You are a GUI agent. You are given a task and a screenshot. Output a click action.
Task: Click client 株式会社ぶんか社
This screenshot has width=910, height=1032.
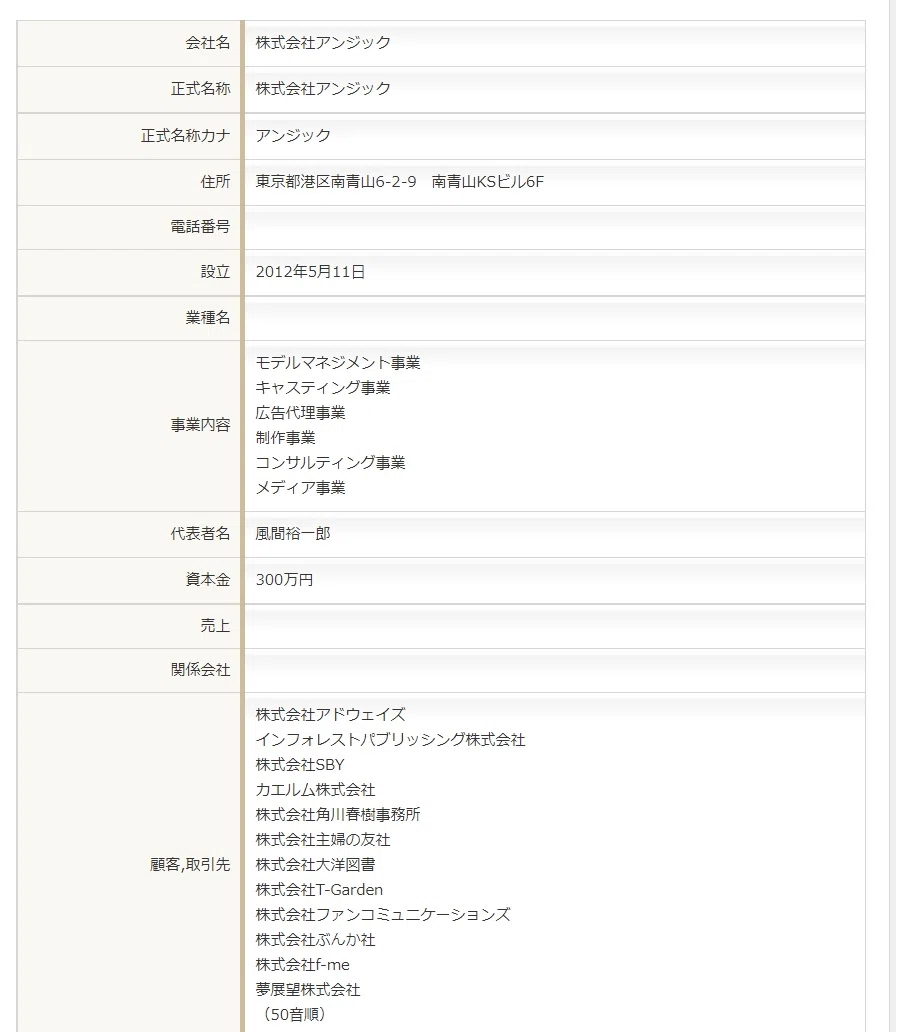click(315, 940)
